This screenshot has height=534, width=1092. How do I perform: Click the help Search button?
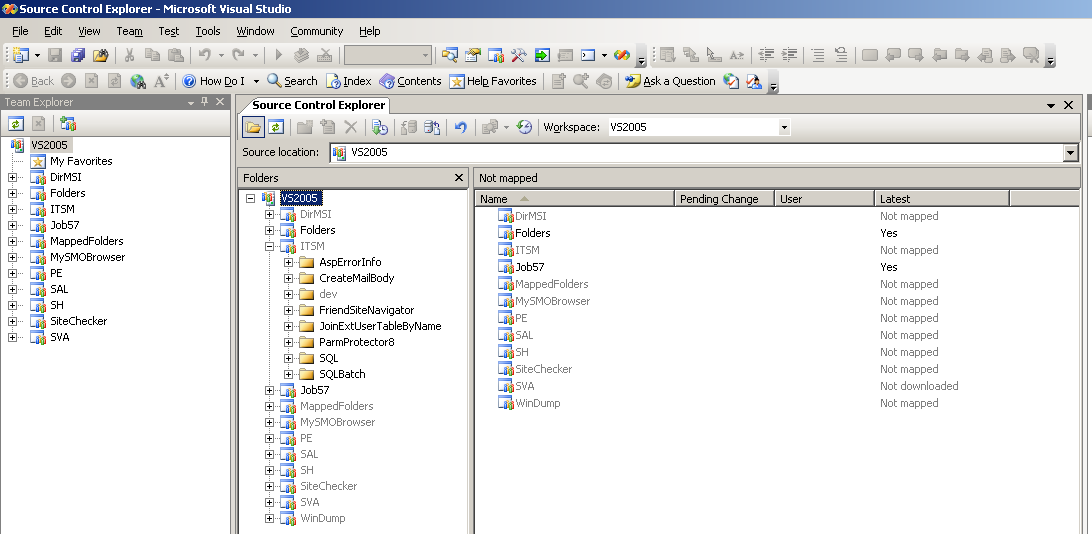292,81
